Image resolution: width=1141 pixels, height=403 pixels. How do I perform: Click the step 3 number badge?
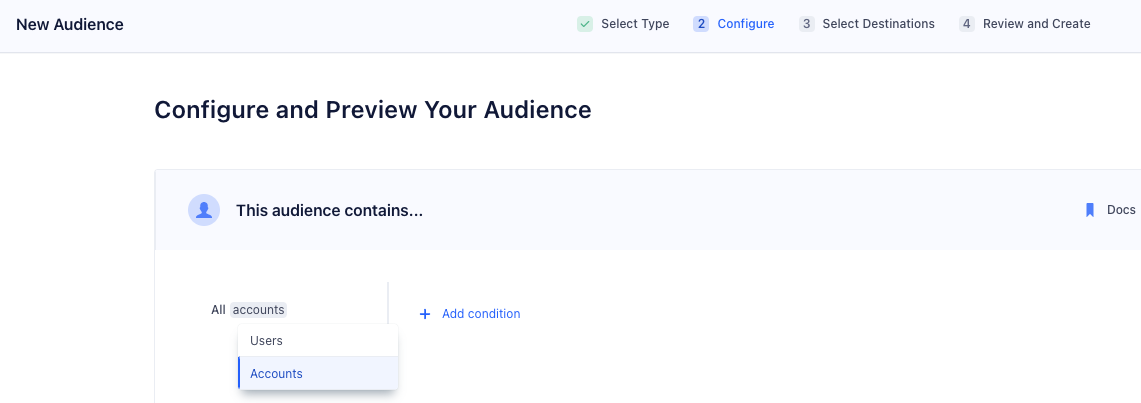[806, 24]
